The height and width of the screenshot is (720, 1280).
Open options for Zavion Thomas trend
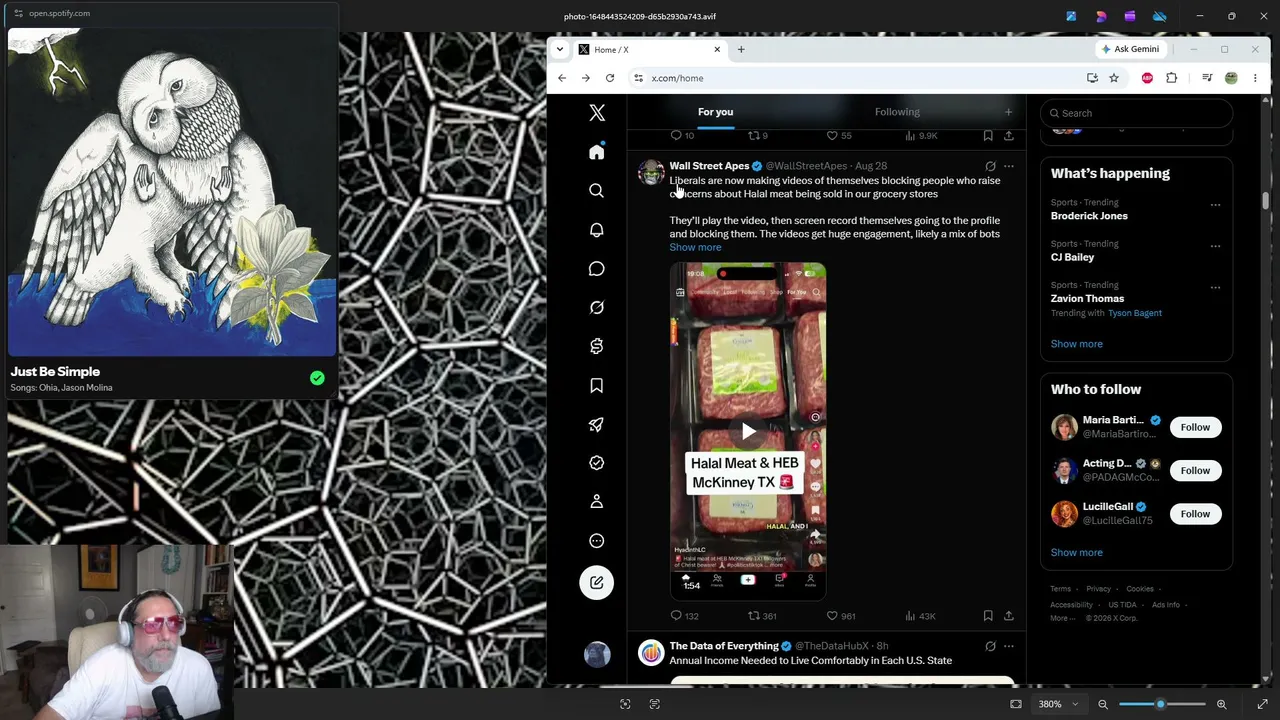pos(1215,287)
